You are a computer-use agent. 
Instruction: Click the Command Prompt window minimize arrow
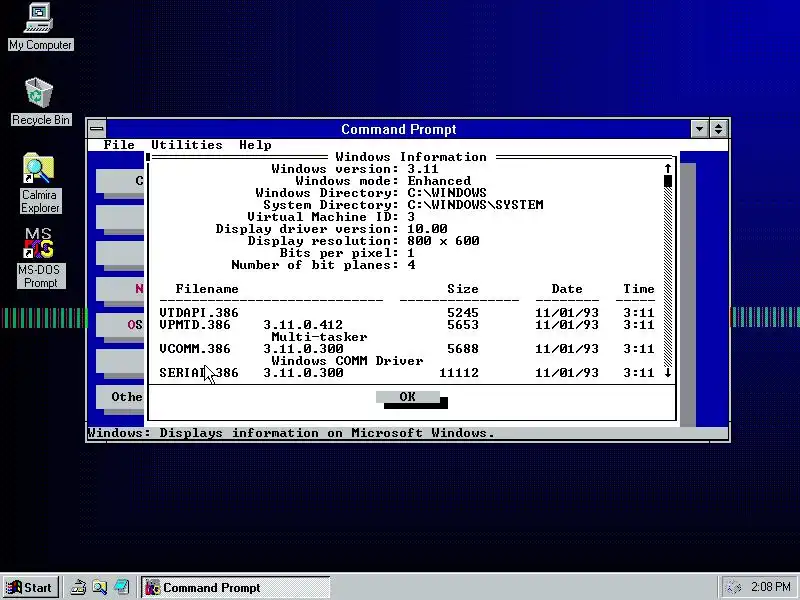699,129
